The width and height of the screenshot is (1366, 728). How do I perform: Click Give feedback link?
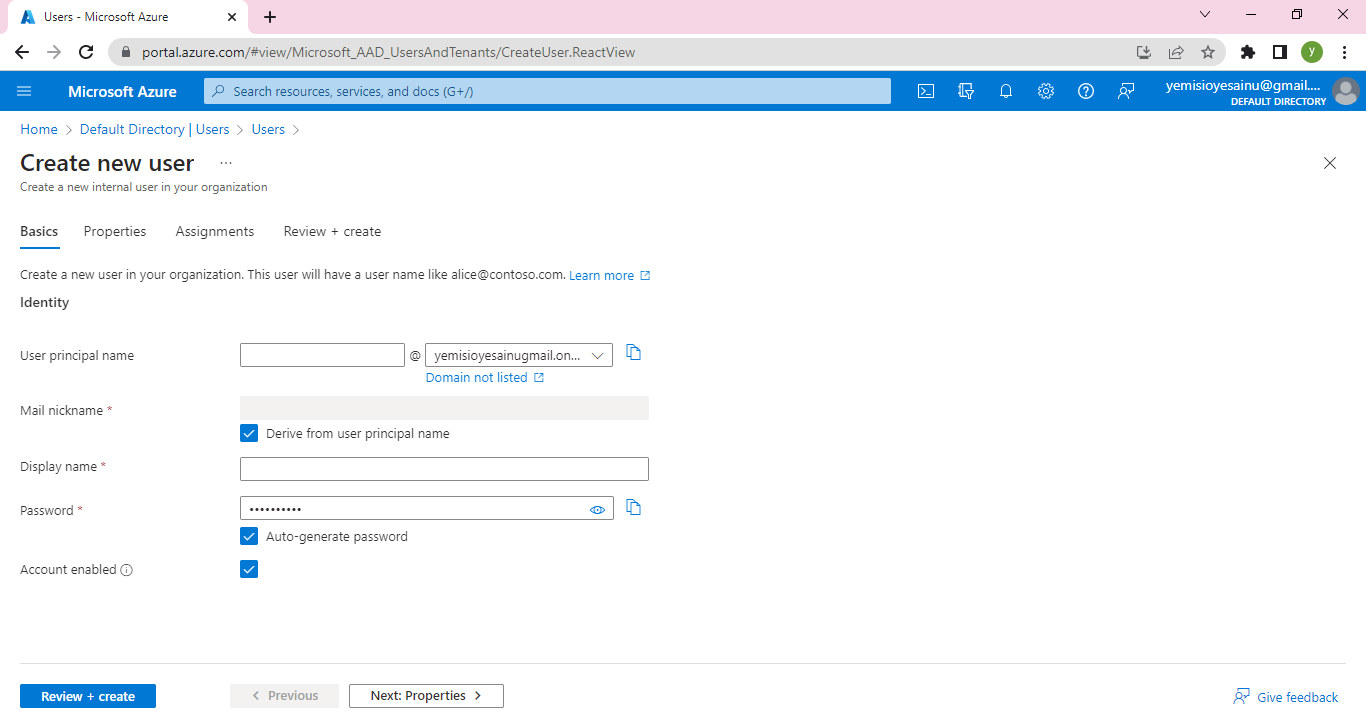click(x=1286, y=697)
